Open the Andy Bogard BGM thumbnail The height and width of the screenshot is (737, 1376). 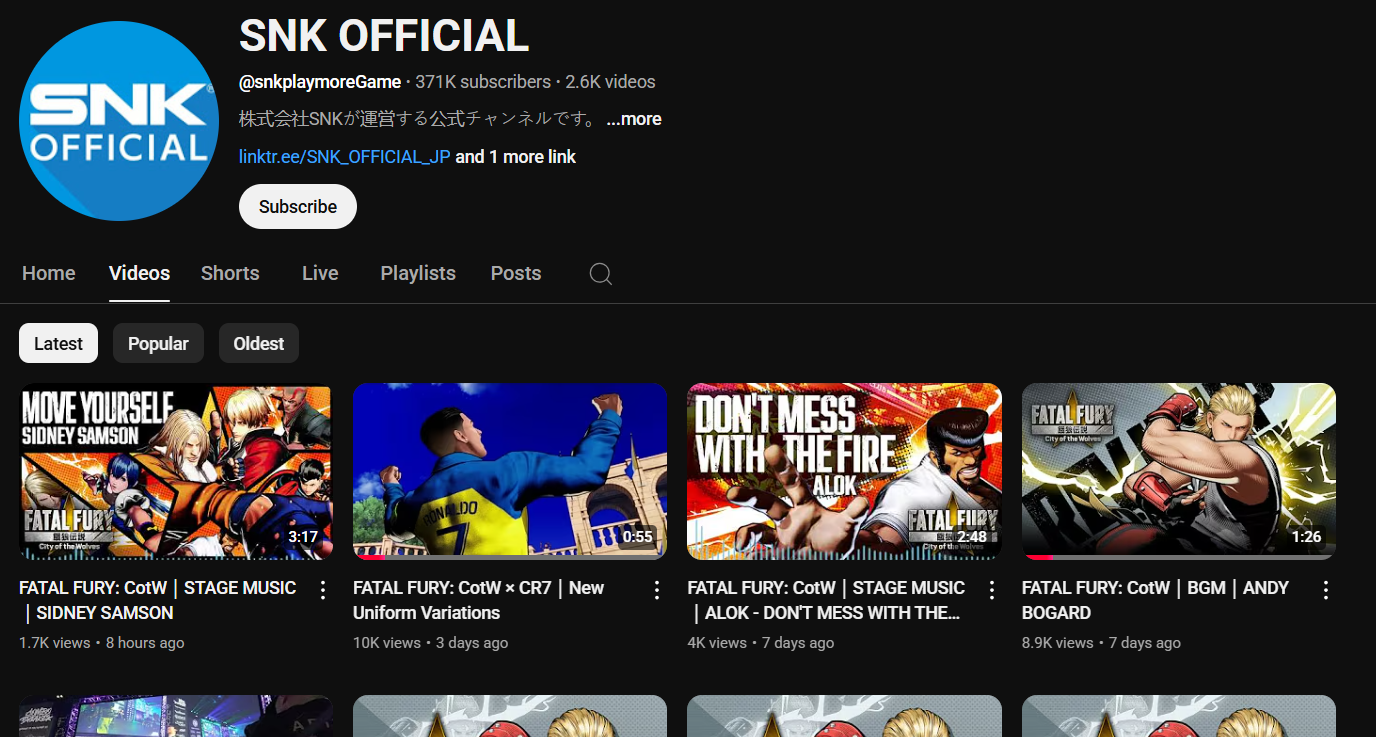1179,471
